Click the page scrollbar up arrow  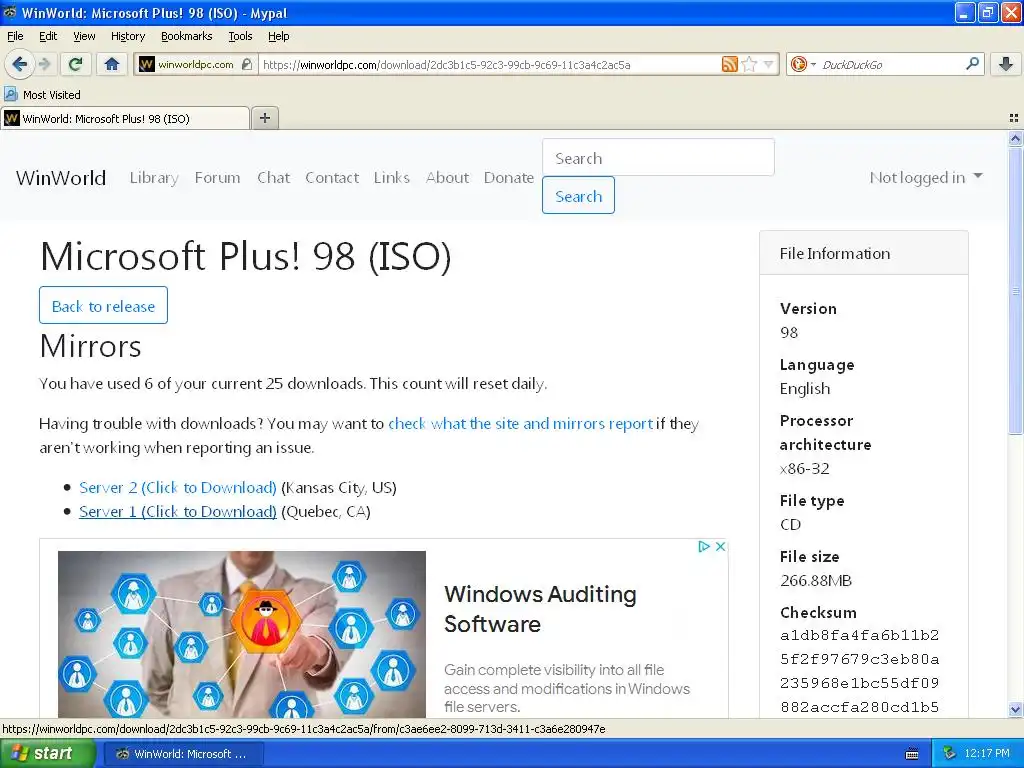coord(1015,138)
